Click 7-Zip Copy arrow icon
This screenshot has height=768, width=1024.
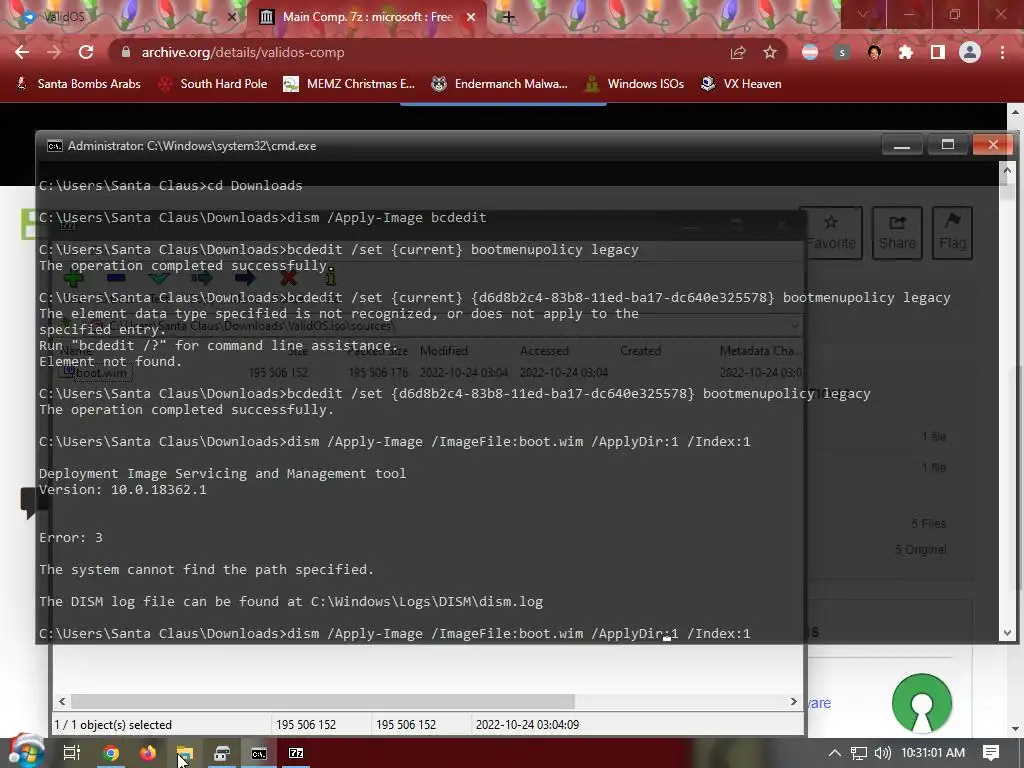202,279
